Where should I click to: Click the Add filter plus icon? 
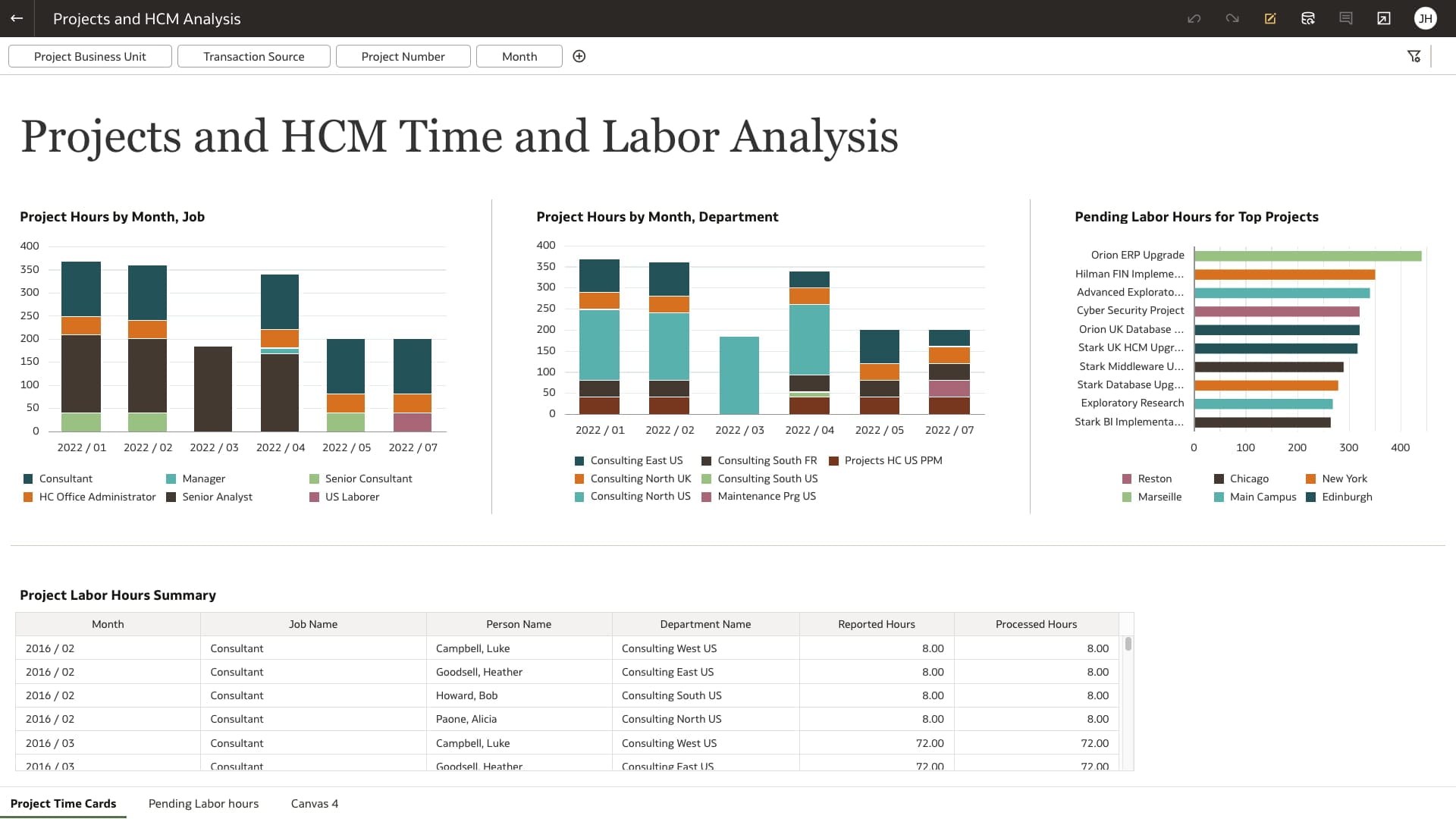coord(579,55)
